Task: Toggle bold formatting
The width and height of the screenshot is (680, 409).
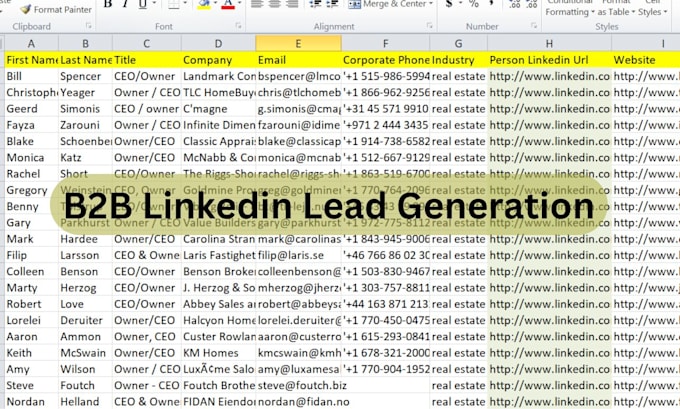Action: click(108, 4)
